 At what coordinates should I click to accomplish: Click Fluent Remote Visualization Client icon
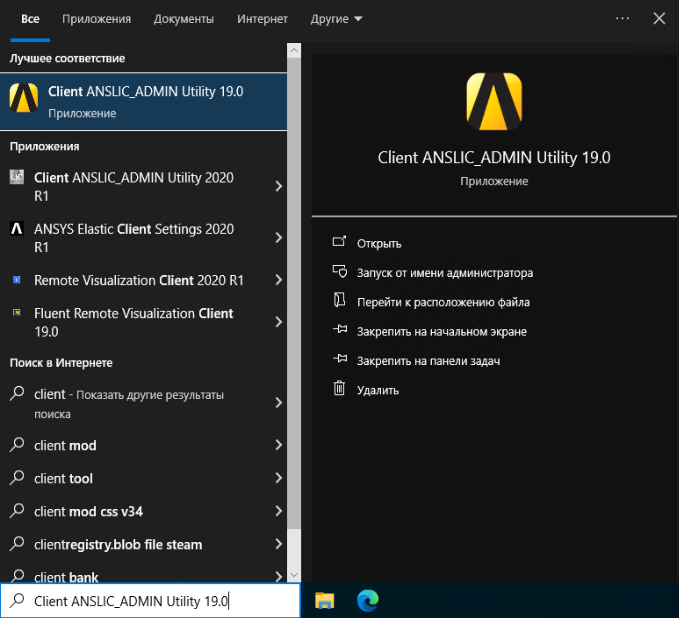pos(17,312)
